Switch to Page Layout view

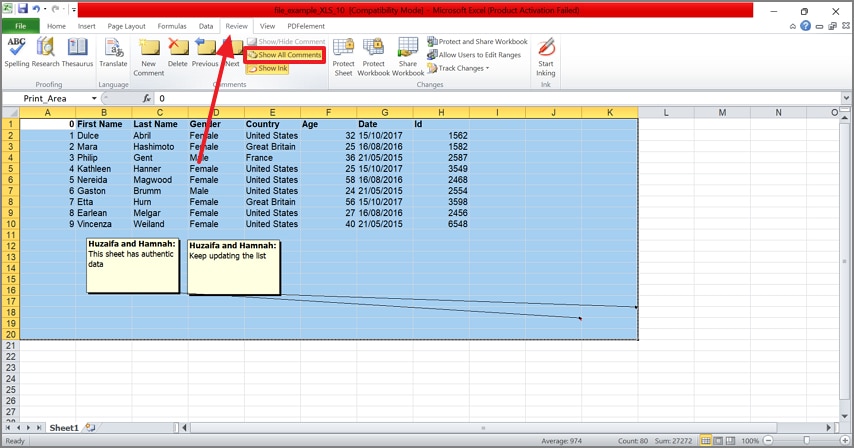[718, 440]
